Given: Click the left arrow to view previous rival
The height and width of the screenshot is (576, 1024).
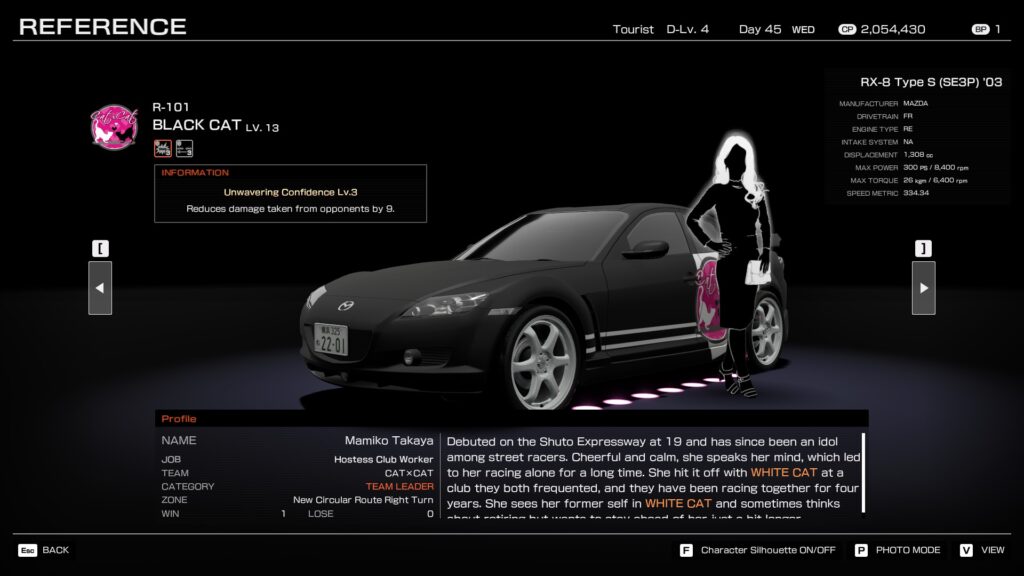Looking at the screenshot, I should [x=100, y=288].
